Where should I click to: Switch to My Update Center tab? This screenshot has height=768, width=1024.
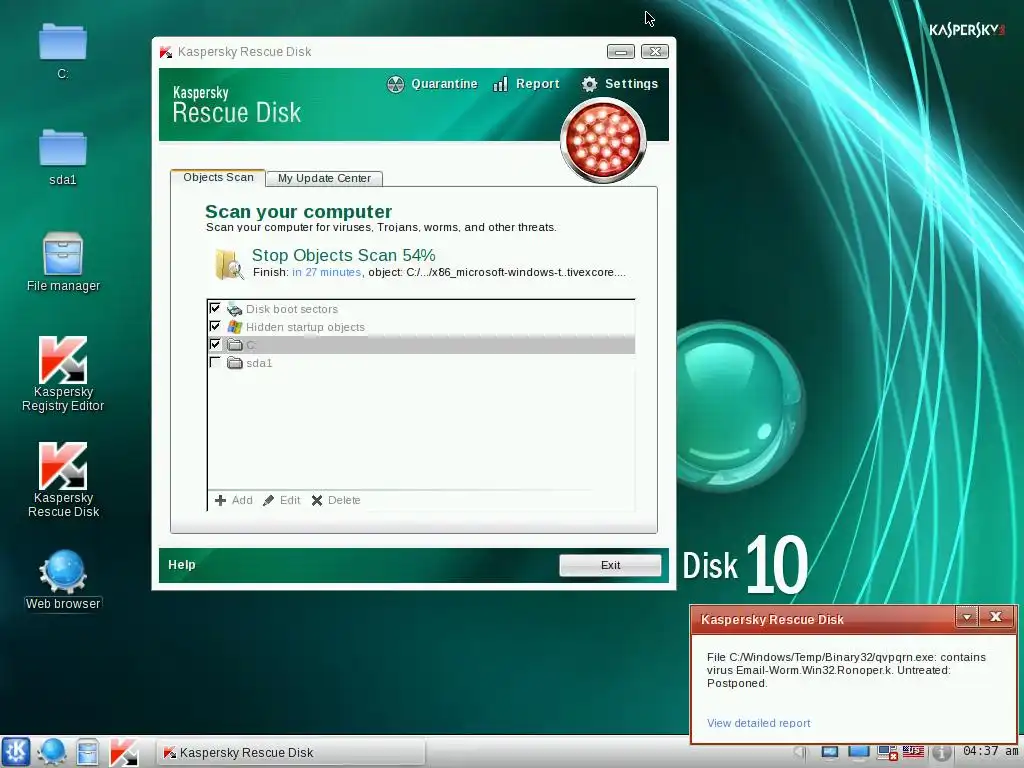(x=324, y=178)
